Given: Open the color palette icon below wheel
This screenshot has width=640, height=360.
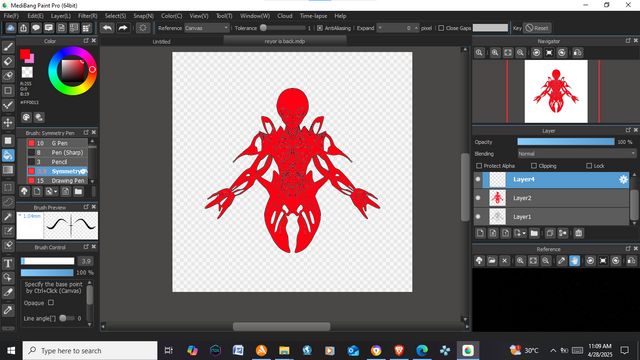Looking at the screenshot, I should [x=26, y=118].
